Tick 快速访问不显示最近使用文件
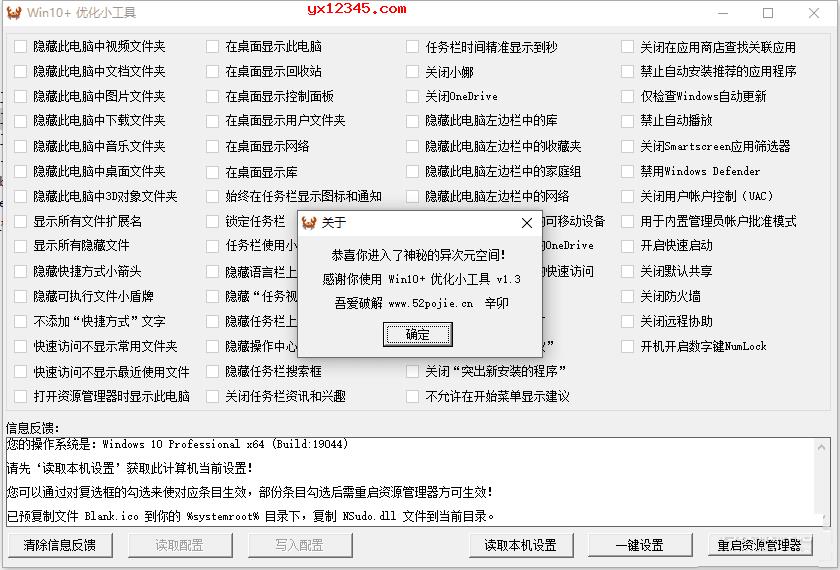The width and height of the screenshot is (840, 570). point(20,372)
